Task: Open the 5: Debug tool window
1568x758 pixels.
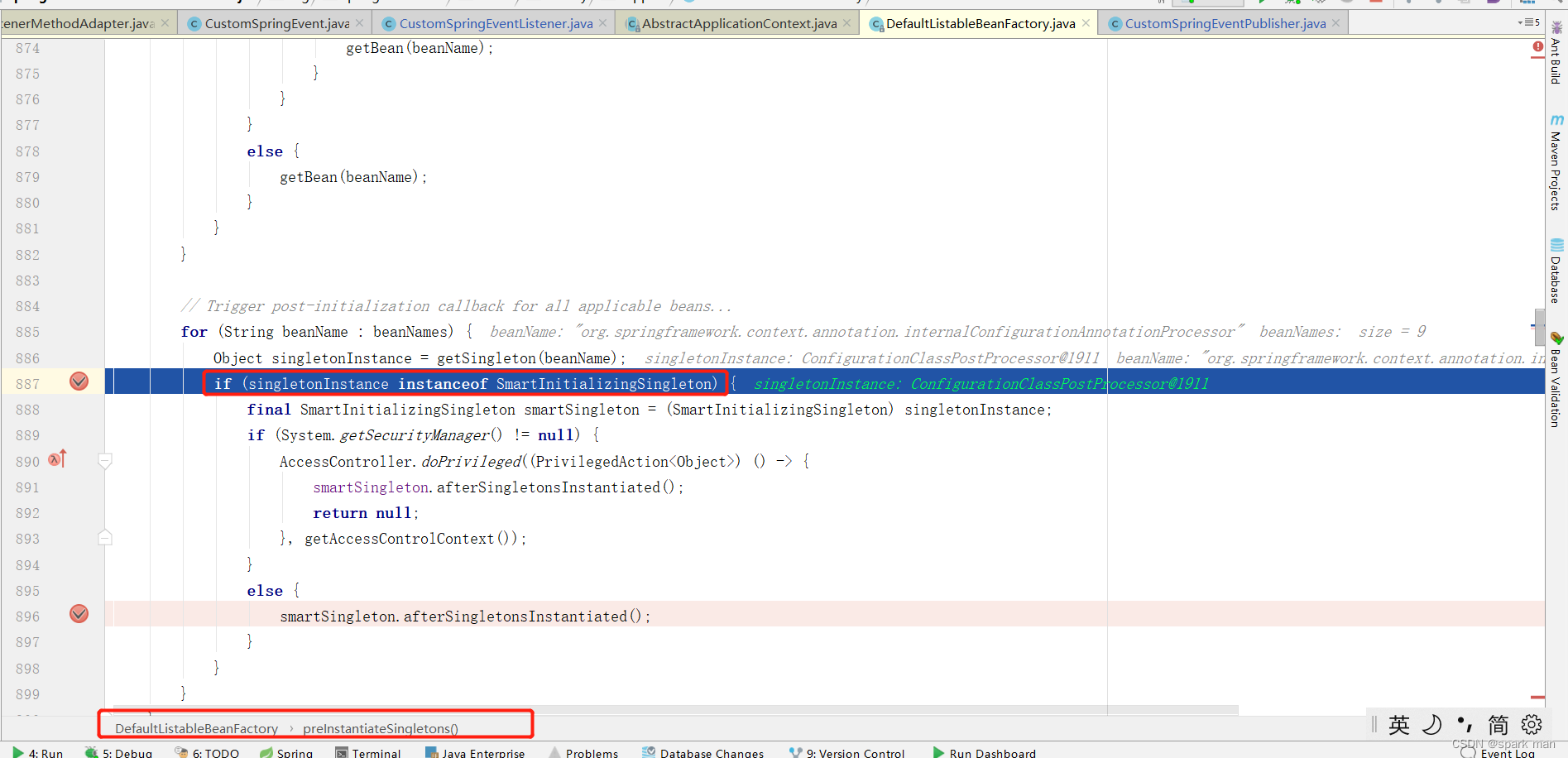Action: [118, 752]
